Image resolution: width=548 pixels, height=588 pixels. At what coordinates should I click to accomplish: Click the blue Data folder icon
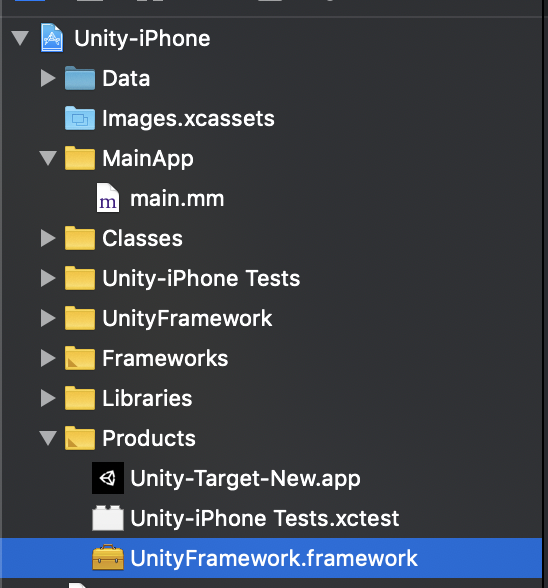click(80, 78)
